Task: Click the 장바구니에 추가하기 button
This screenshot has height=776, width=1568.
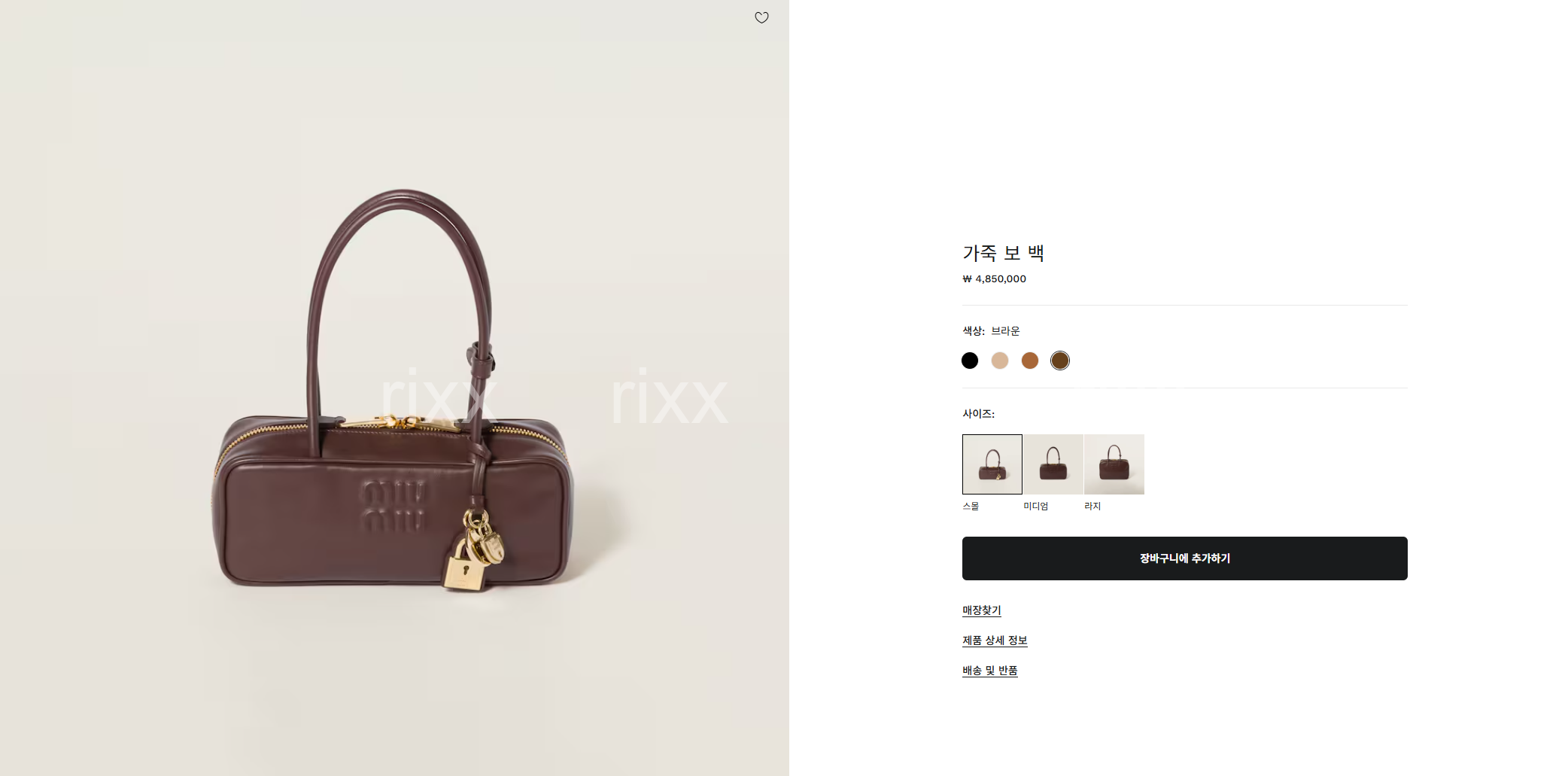Action: click(1185, 558)
